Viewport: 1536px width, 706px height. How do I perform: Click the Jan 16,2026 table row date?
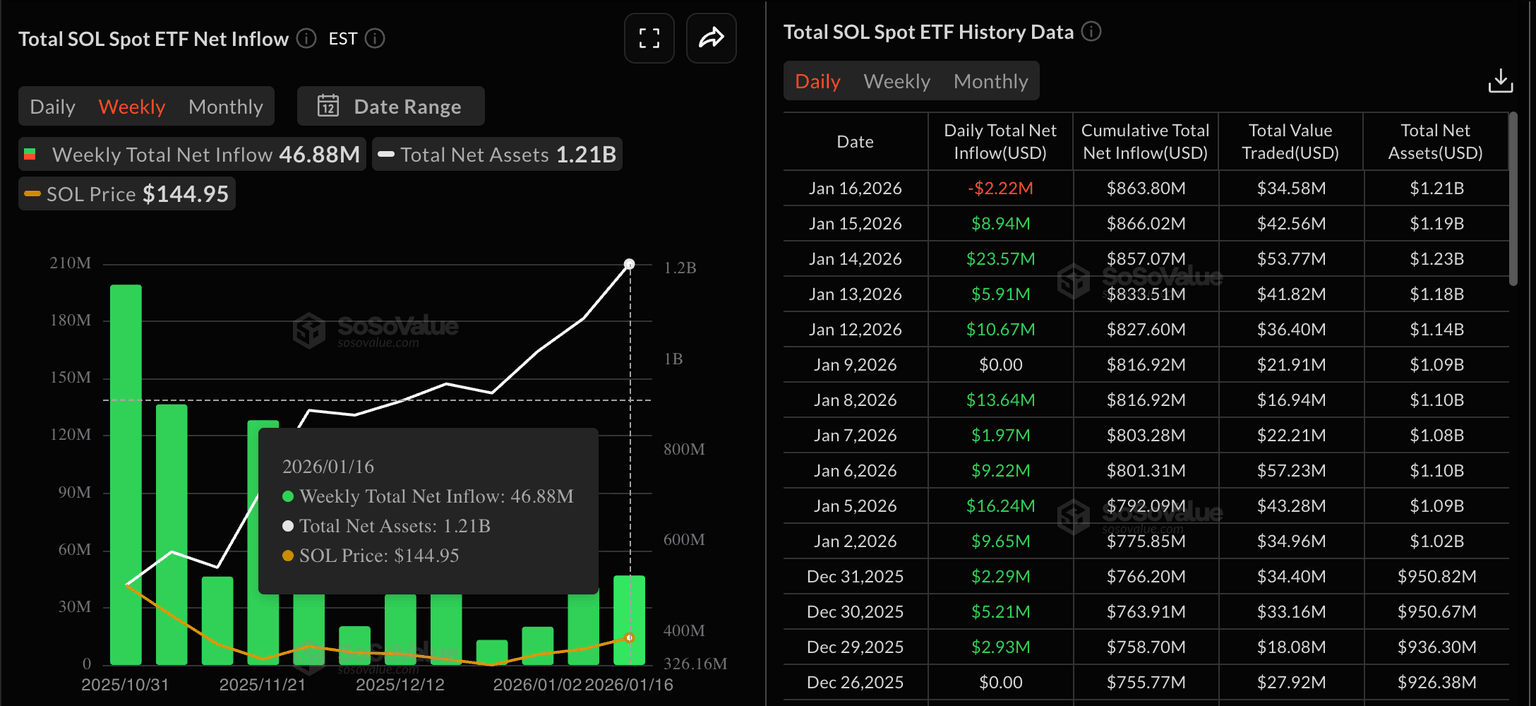pos(855,188)
